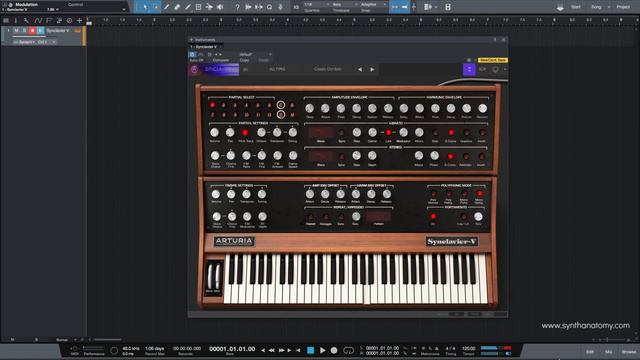Viewport: 640px width, 360px height.
Task: Go to next Arturia preset arrow
Action: (372, 70)
